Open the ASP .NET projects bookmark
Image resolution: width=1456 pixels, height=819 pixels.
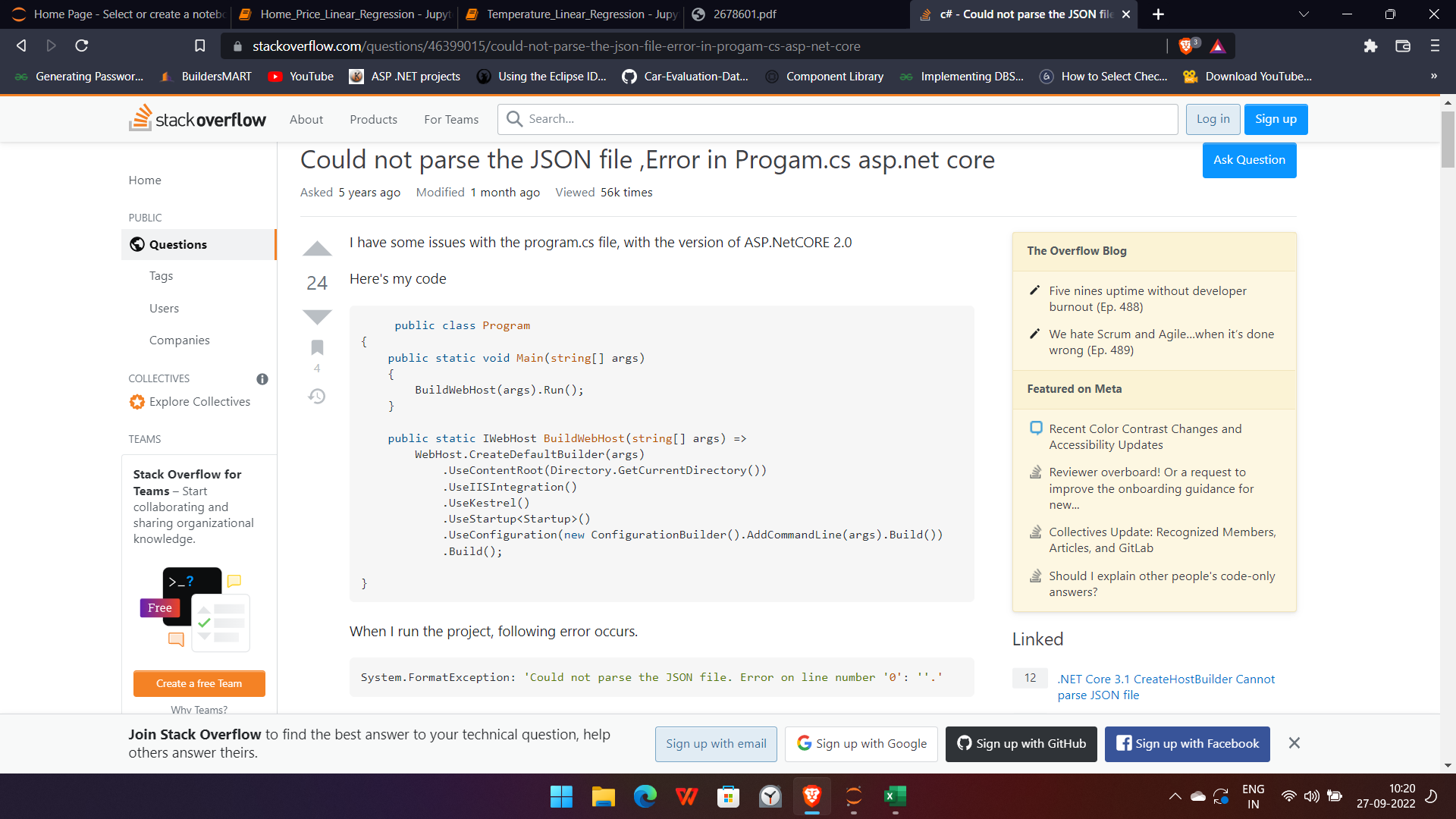point(405,76)
